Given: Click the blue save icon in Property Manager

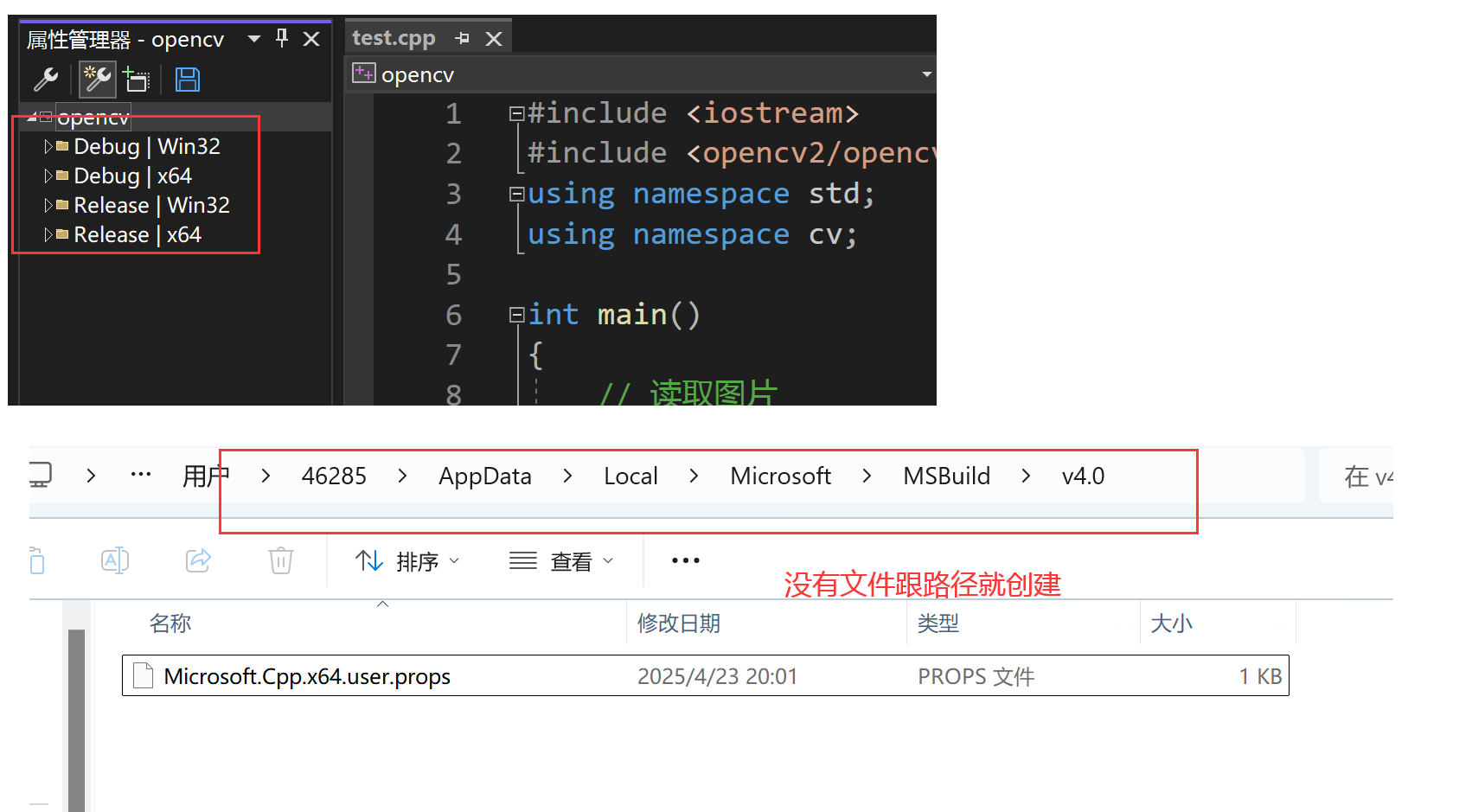Looking at the screenshot, I should [188, 80].
